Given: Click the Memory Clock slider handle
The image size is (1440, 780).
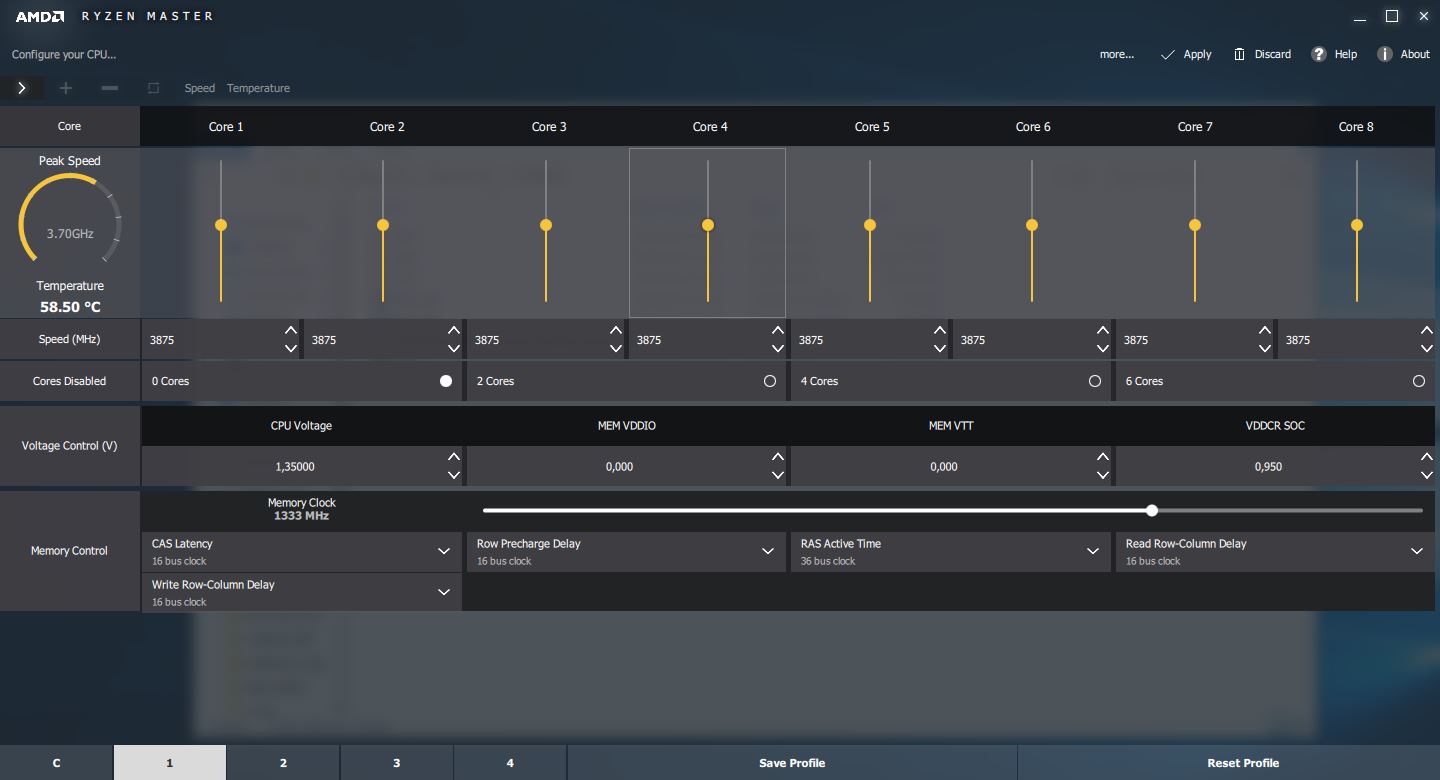Looking at the screenshot, I should tap(1152, 510).
